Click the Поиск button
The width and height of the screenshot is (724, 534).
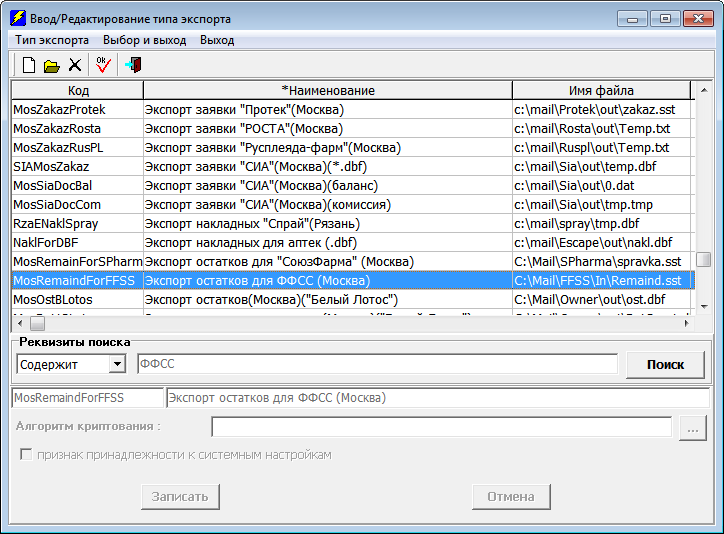665,365
